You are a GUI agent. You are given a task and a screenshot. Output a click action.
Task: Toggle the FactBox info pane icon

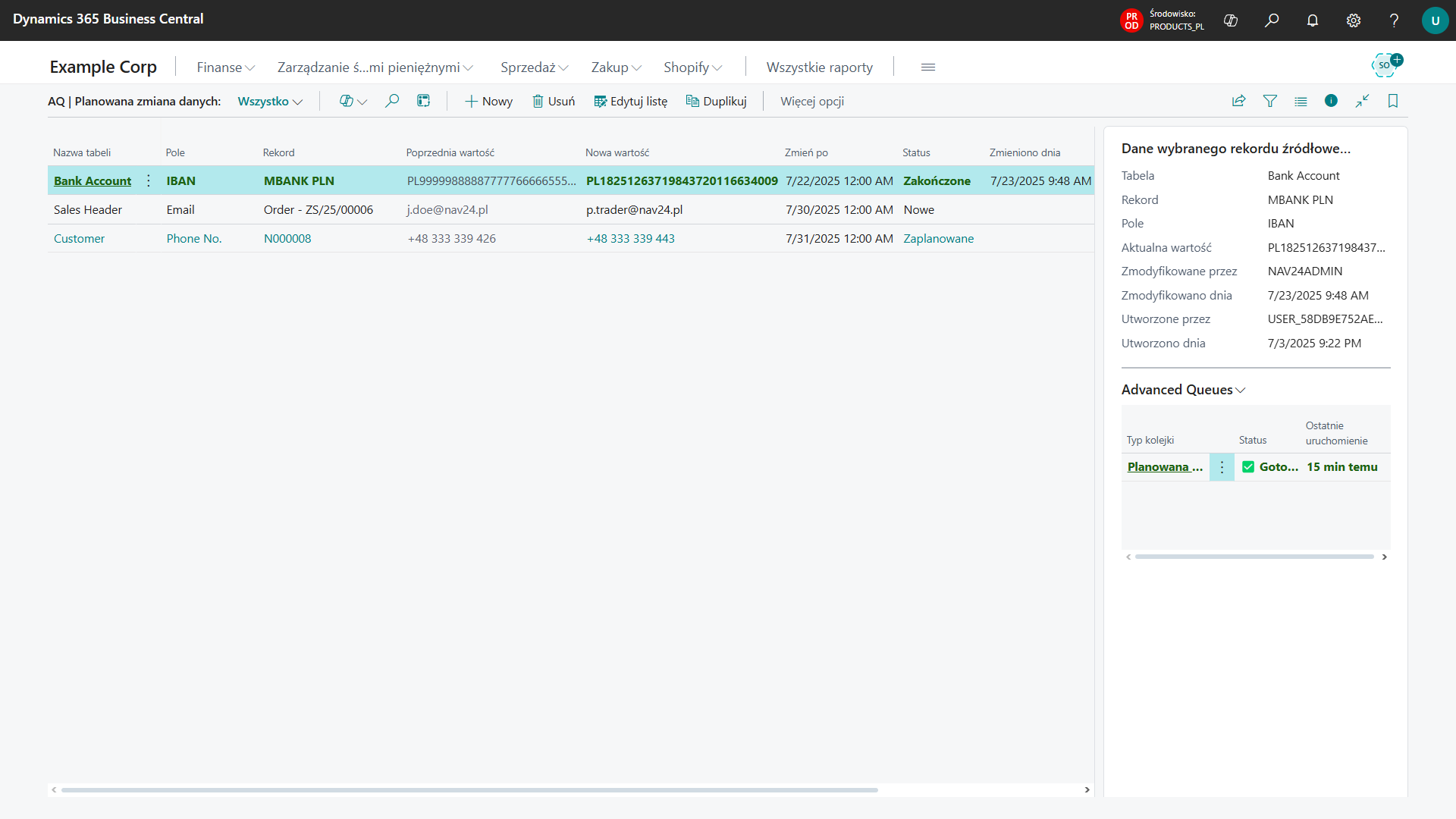[x=1331, y=101]
